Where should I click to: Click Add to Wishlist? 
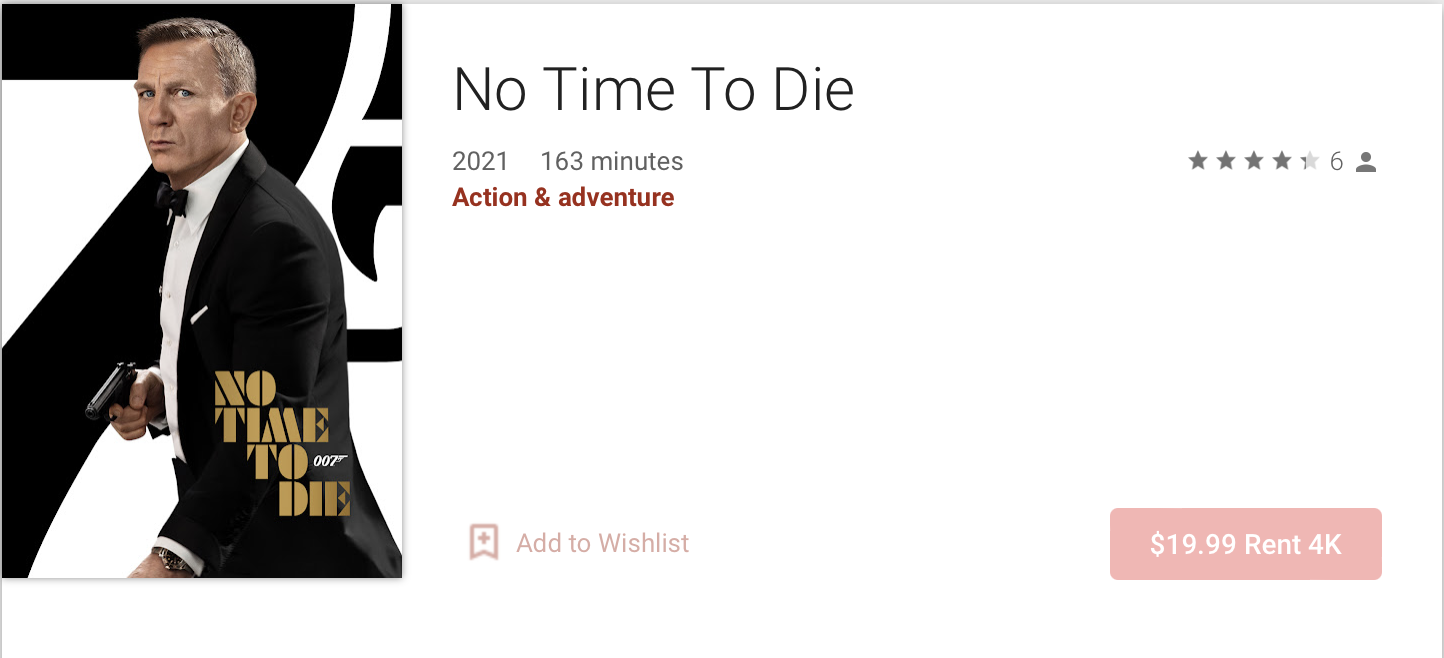pyautogui.click(x=601, y=543)
